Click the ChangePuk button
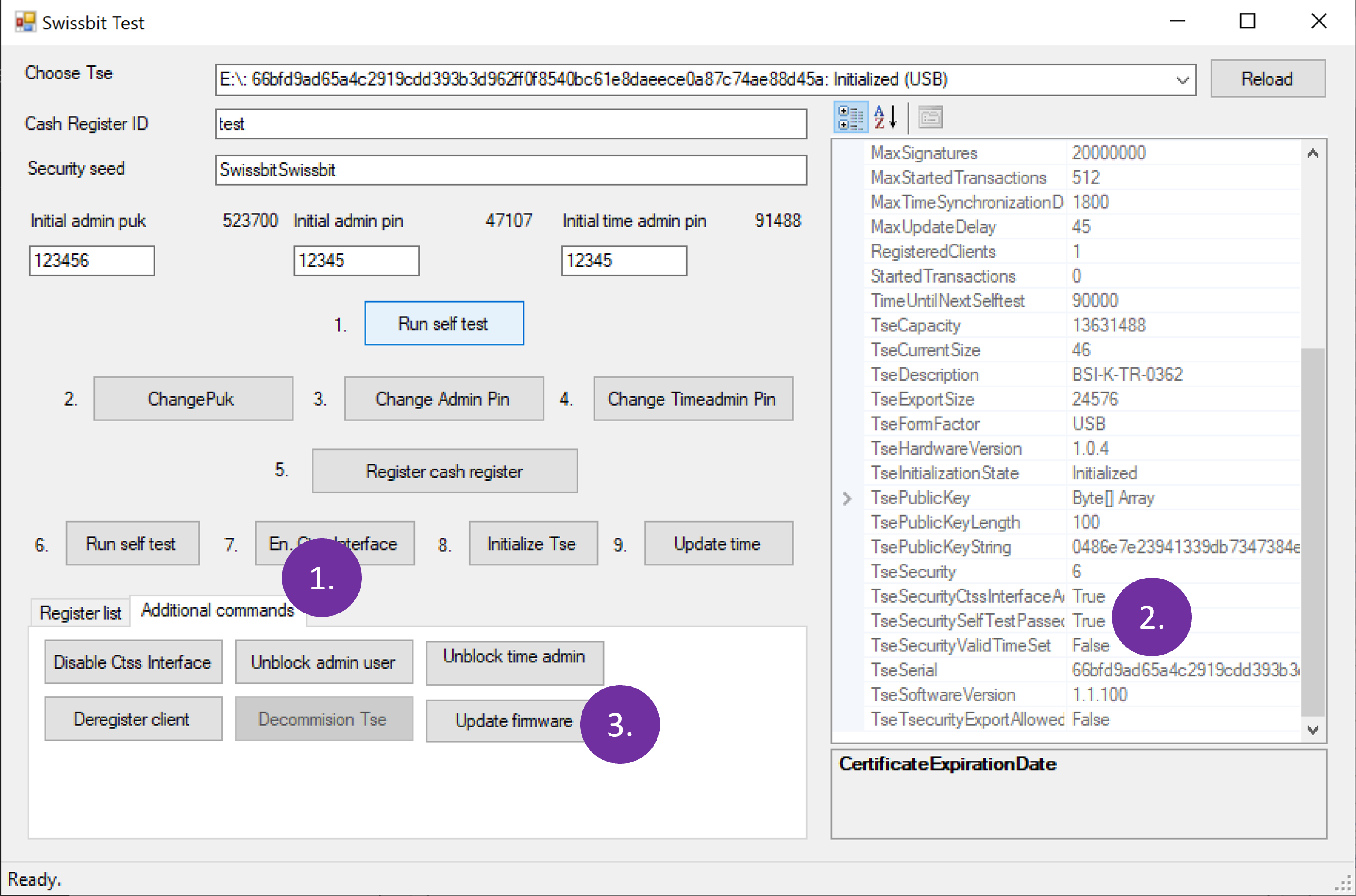1356x896 pixels. [x=193, y=399]
